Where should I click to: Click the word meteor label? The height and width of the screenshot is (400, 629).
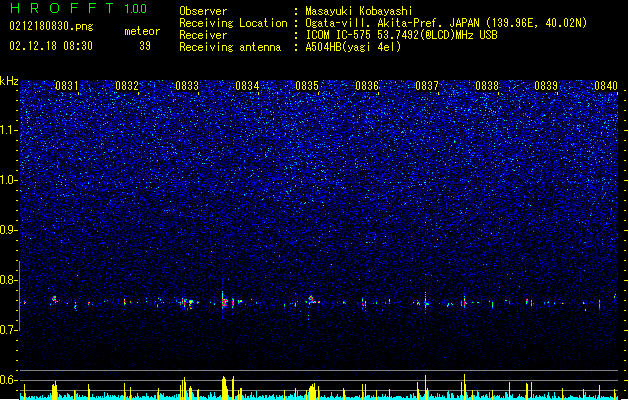(x=142, y=31)
